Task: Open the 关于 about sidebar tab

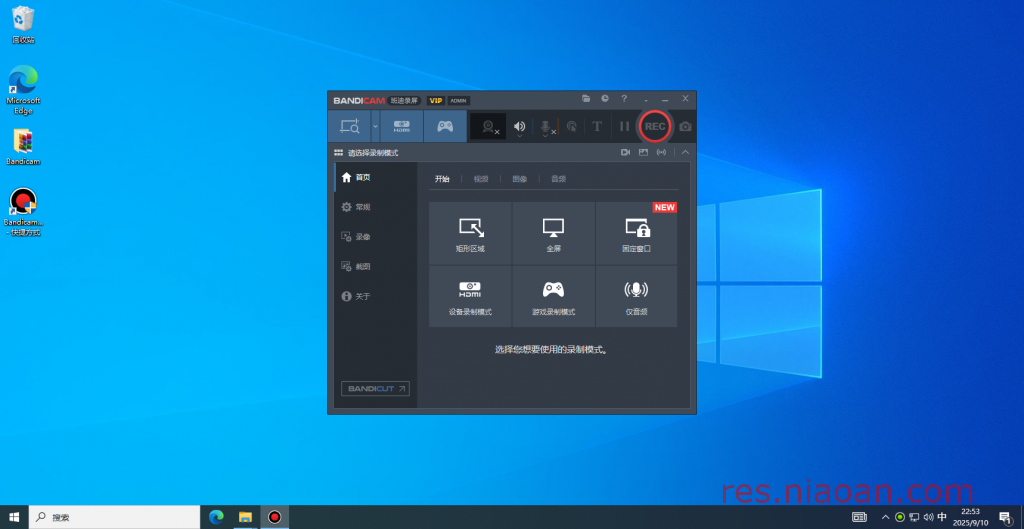Action: tap(376, 297)
